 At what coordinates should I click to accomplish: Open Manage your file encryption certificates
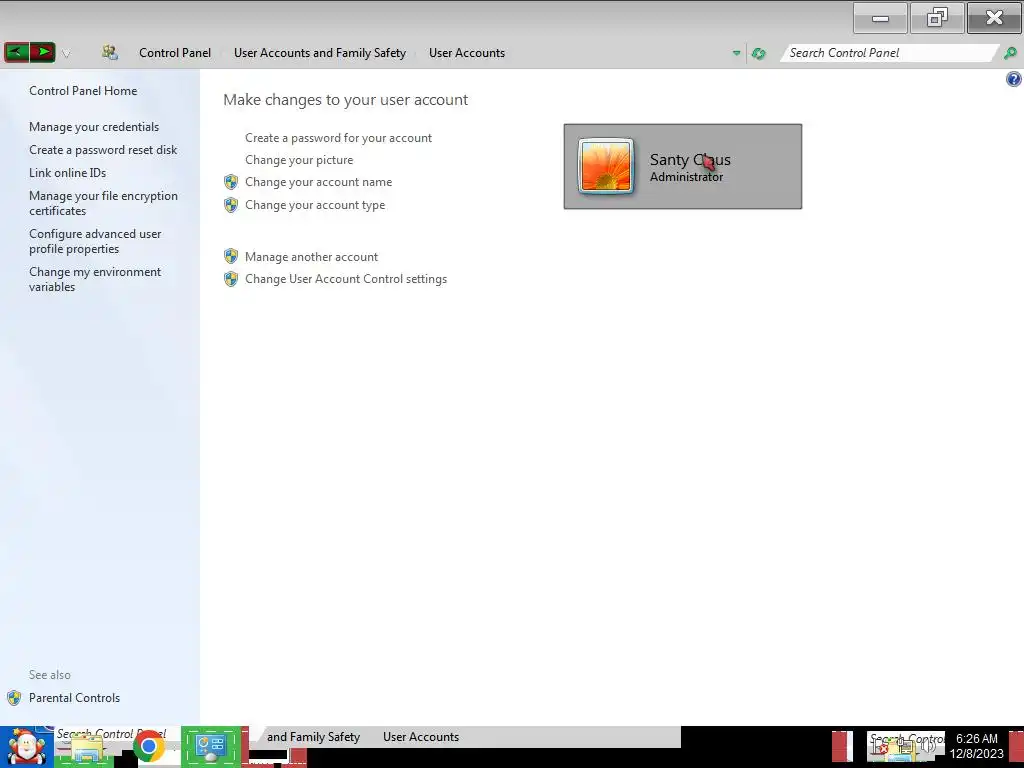tap(103, 203)
